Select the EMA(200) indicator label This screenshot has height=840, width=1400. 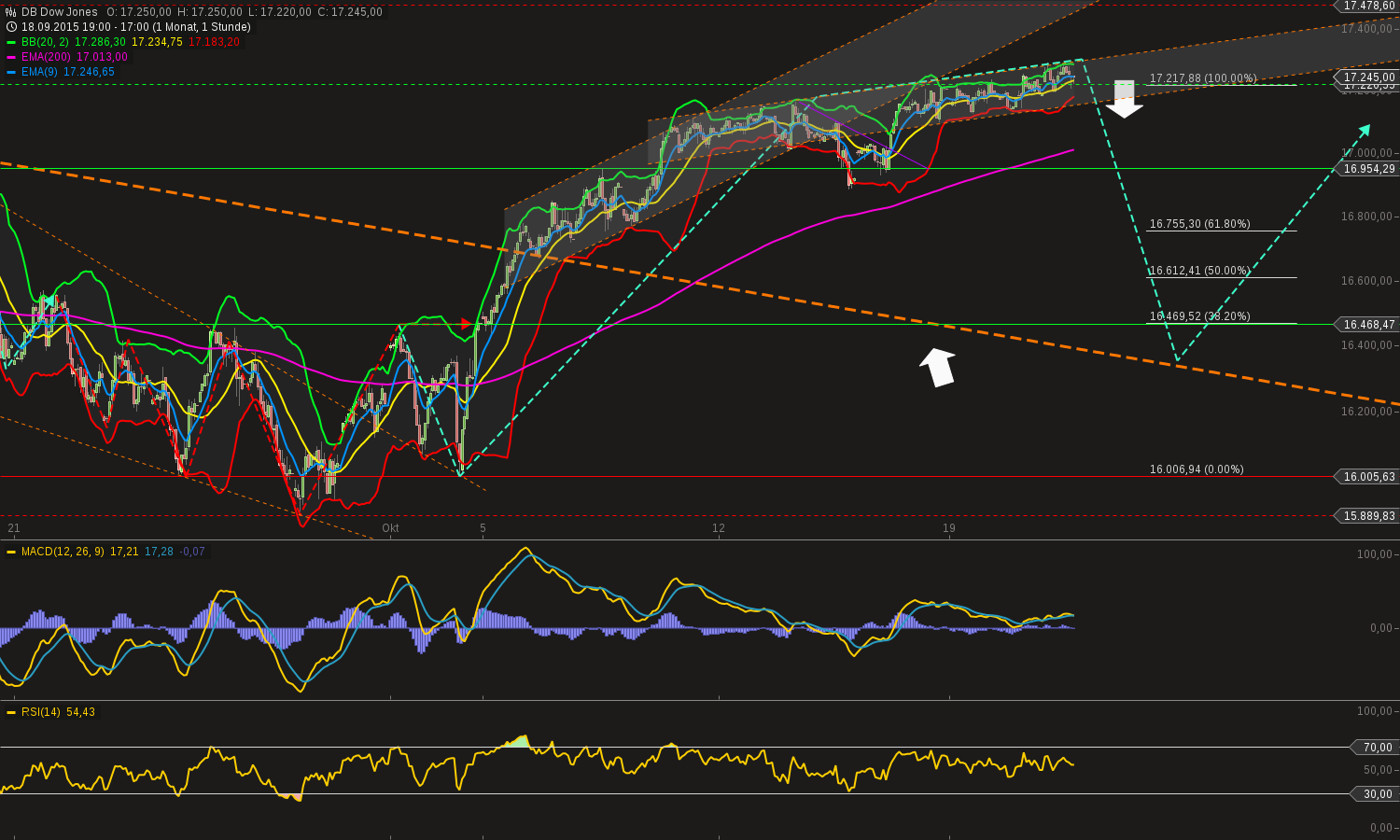pyautogui.click(x=45, y=57)
